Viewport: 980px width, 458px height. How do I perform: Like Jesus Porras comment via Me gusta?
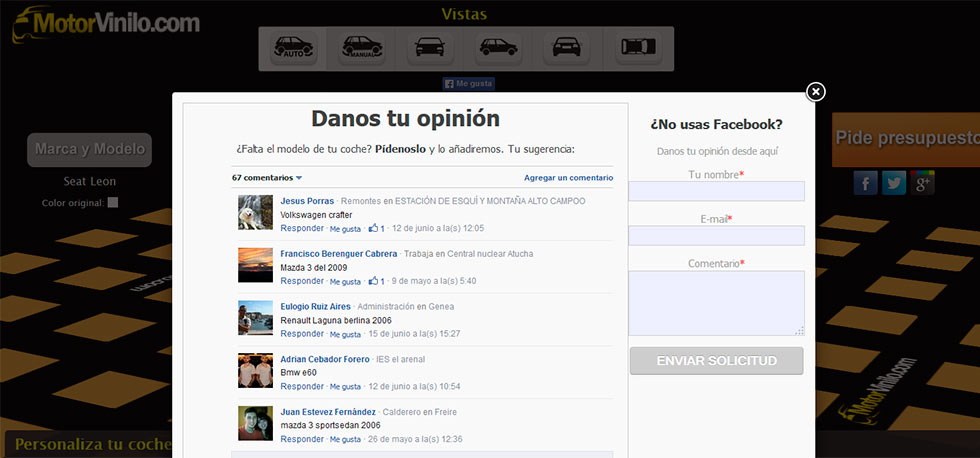(345, 229)
